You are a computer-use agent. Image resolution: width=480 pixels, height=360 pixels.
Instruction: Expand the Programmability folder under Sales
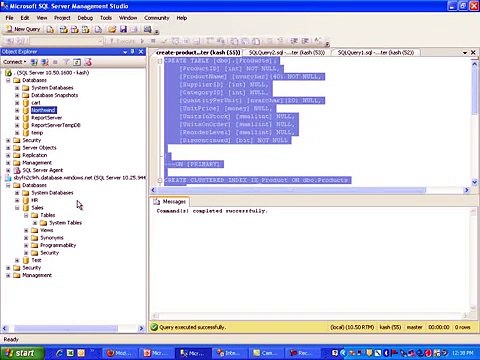(26, 245)
